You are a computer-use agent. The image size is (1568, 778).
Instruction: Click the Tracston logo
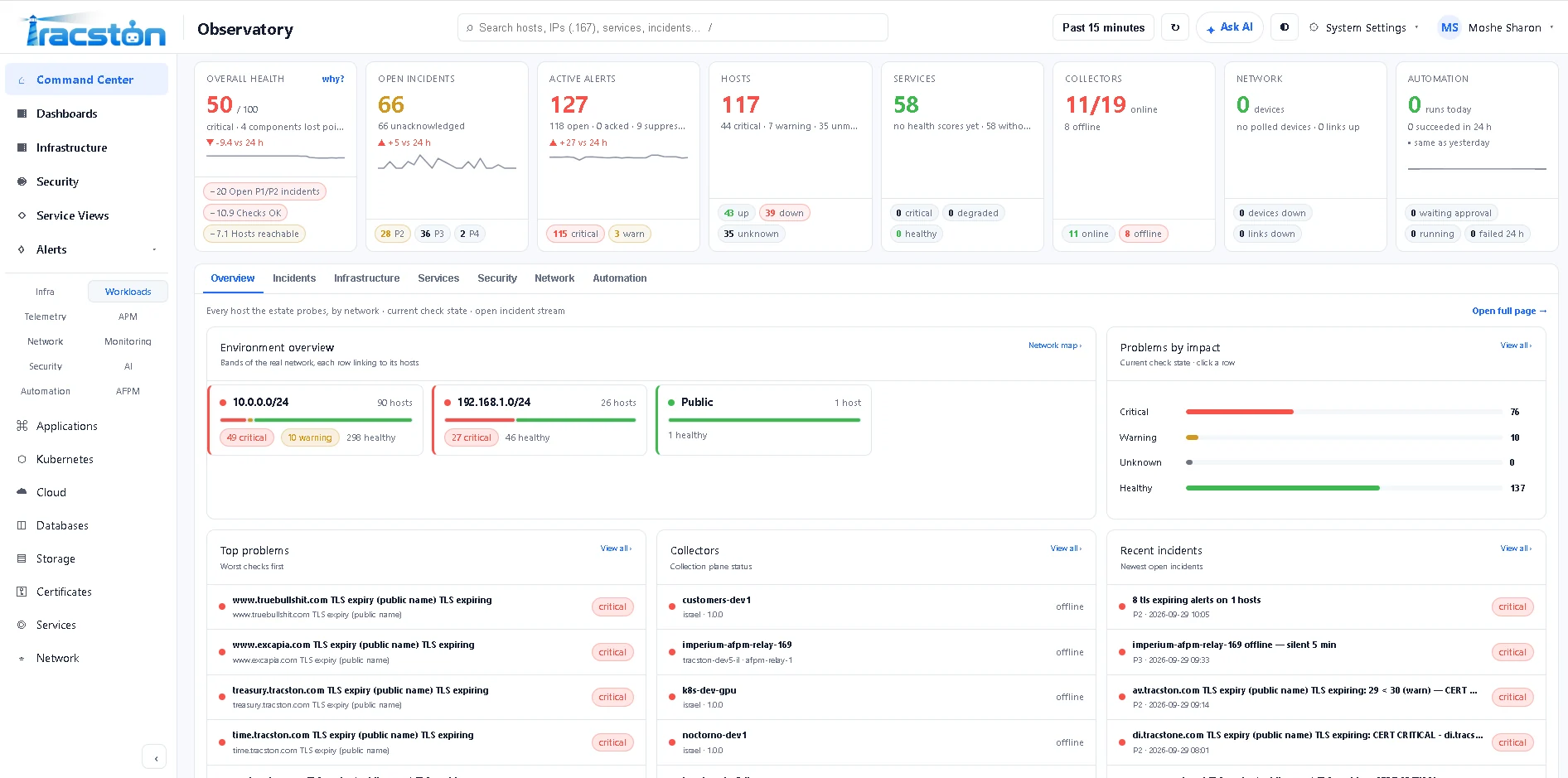[x=93, y=29]
